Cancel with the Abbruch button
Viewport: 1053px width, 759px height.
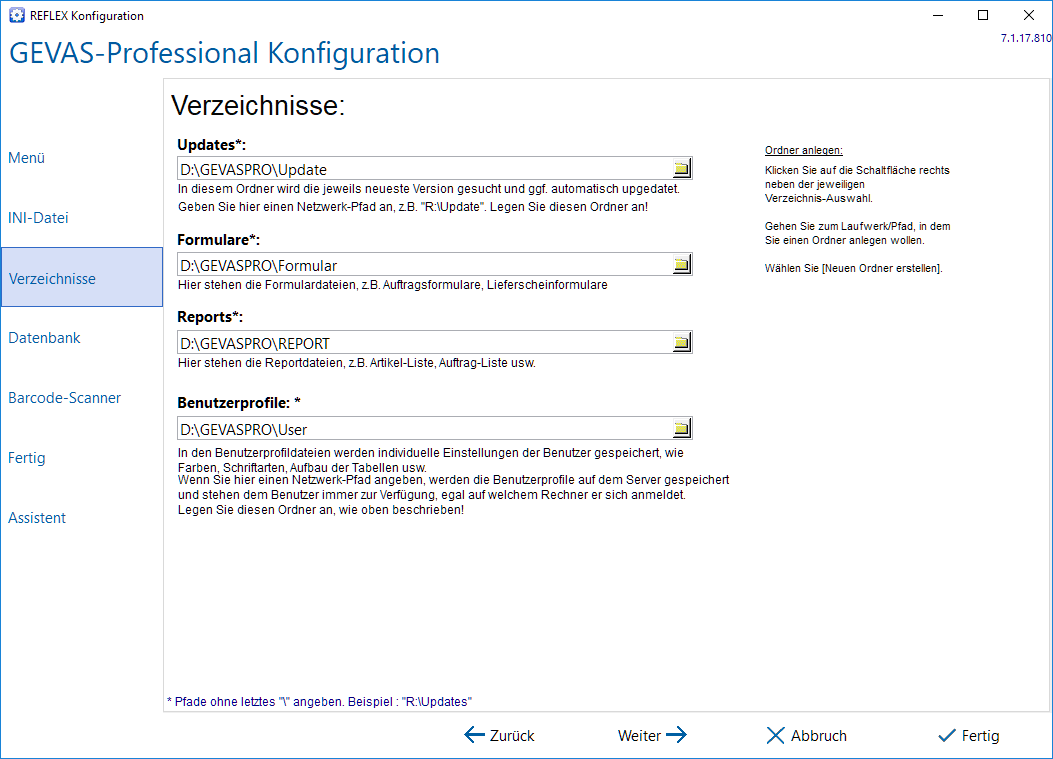(x=807, y=735)
